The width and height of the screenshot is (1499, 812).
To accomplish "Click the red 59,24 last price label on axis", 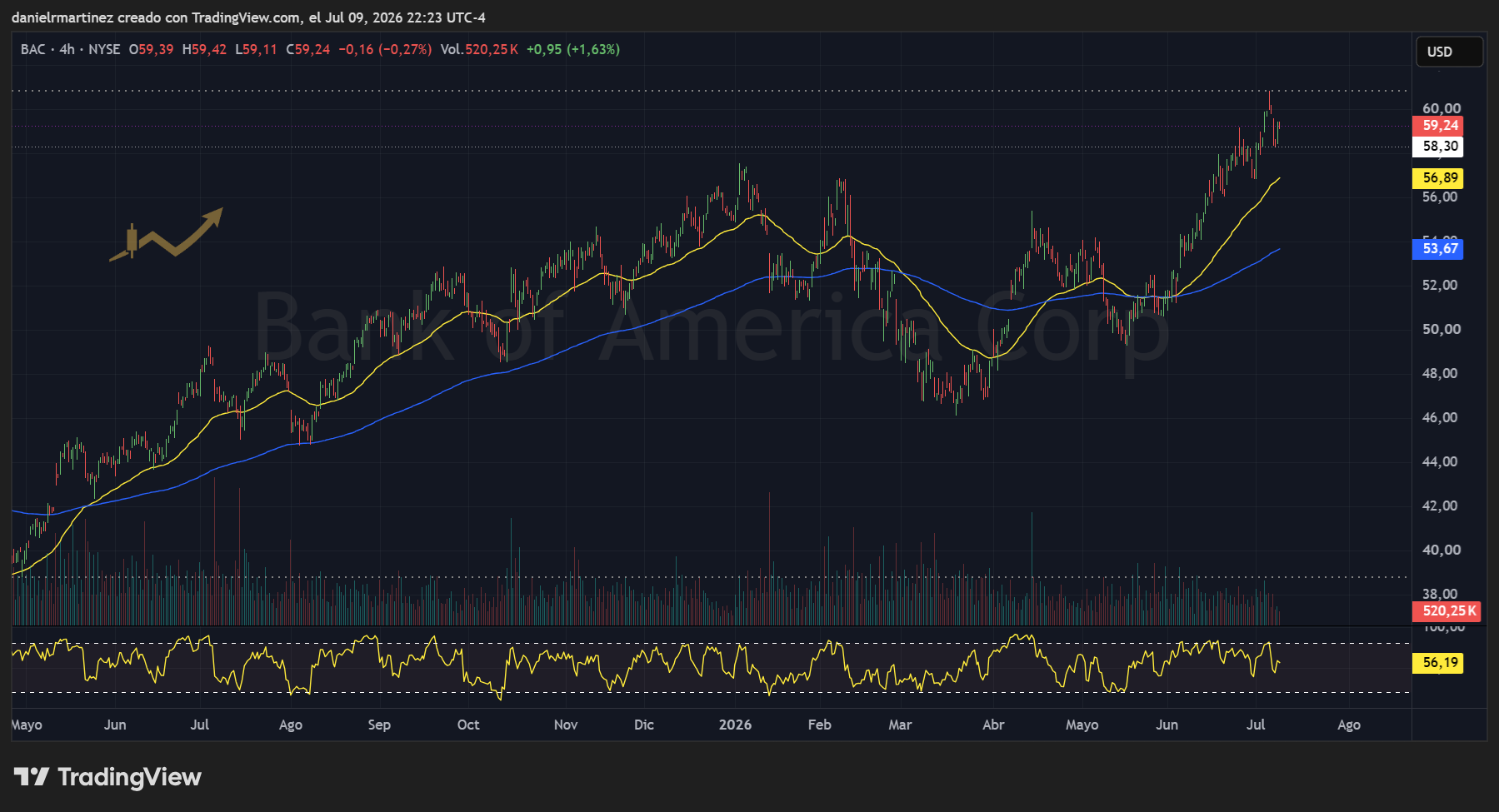I will (1438, 126).
